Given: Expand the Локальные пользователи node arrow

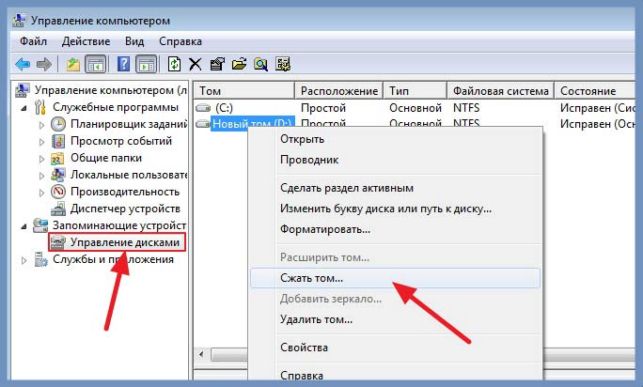Looking at the screenshot, I should [41, 175].
